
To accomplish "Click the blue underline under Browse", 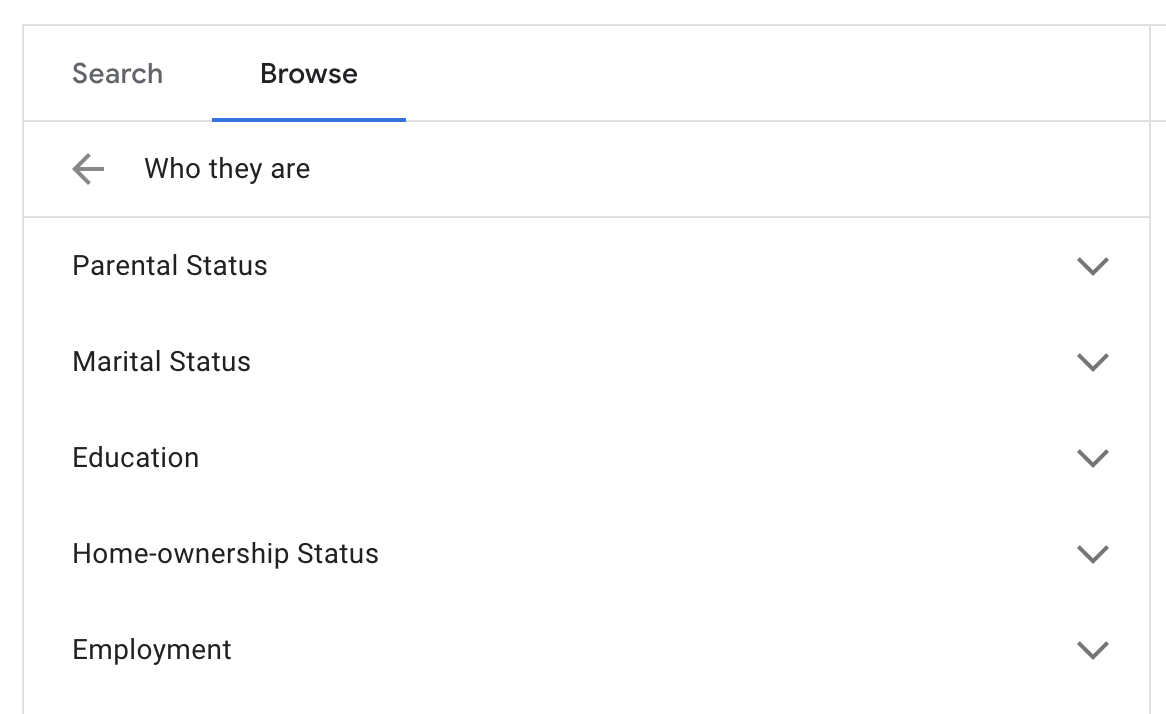I will pyautogui.click(x=309, y=119).
